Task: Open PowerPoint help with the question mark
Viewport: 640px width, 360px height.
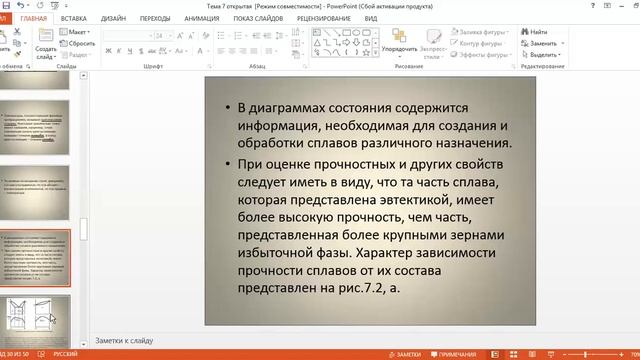Action: point(593,6)
